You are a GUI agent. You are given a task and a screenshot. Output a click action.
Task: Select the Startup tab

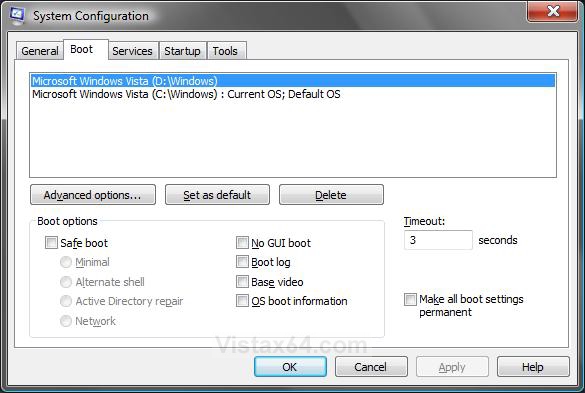coord(182,51)
